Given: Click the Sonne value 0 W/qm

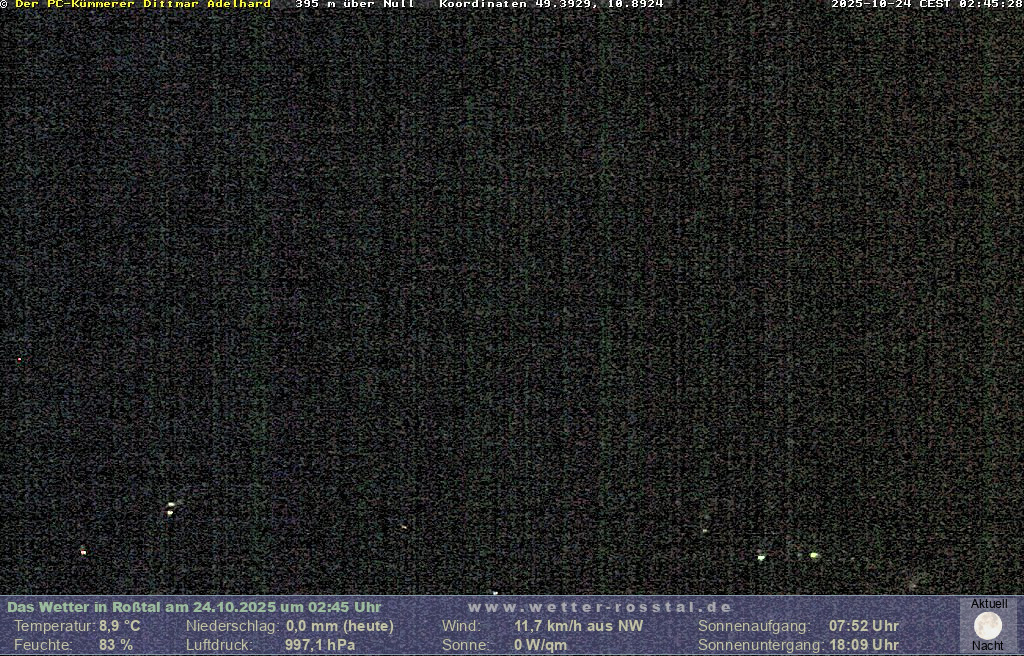Looking at the screenshot, I should tap(540, 645).
